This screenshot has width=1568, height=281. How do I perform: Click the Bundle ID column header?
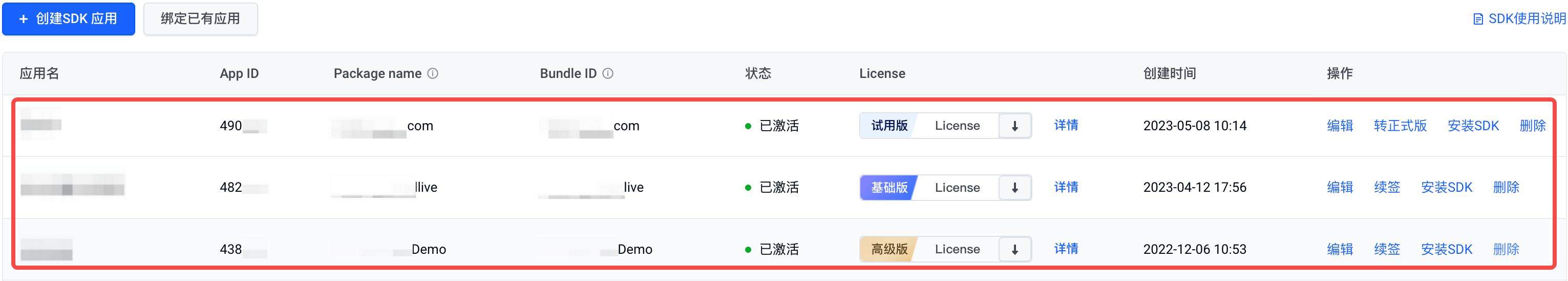568,74
